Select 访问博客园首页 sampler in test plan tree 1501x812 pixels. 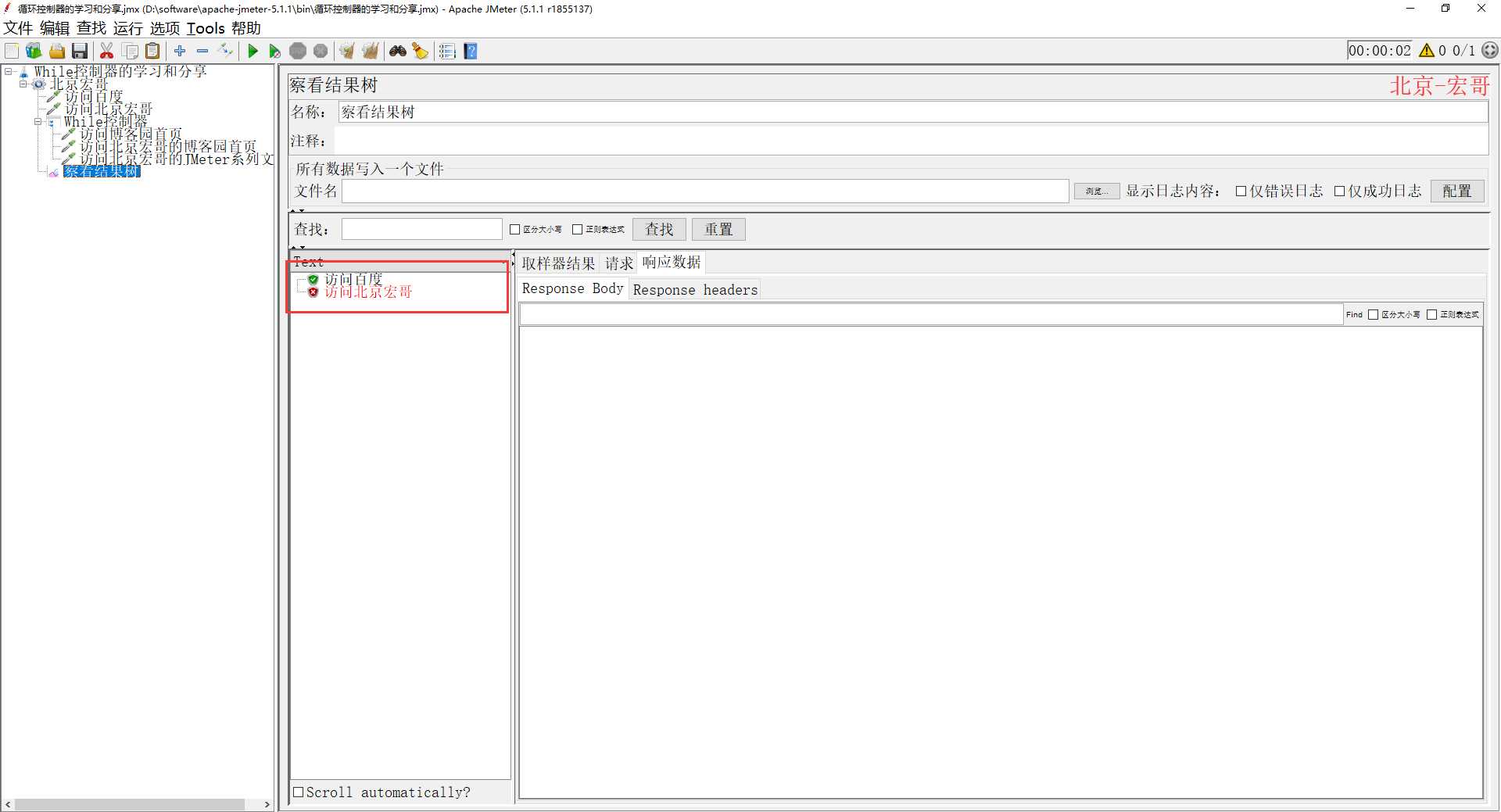point(131,134)
